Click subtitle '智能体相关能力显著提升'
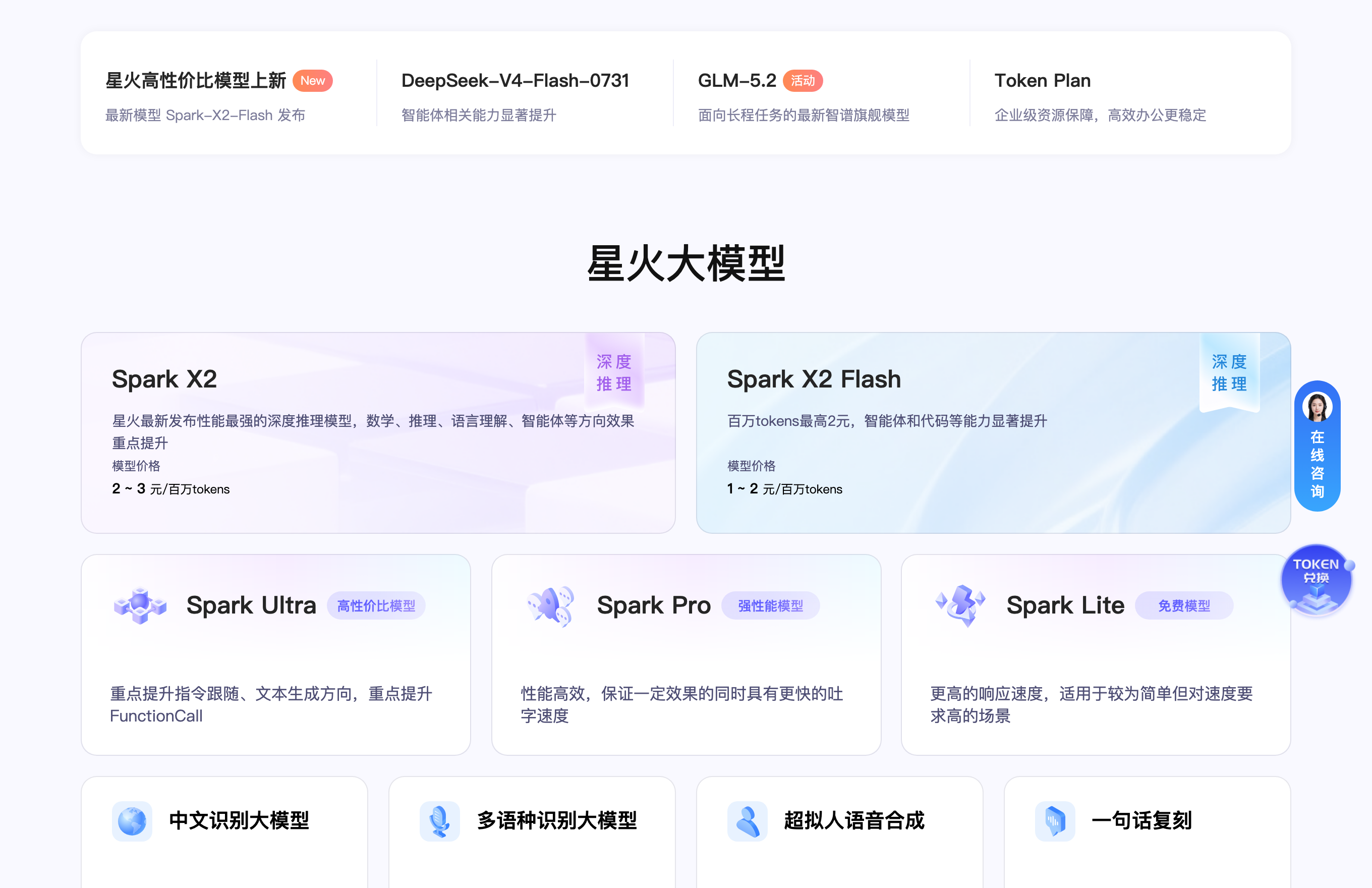This screenshot has height=888, width=1372. pyautogui.click(x=479, y=116)
